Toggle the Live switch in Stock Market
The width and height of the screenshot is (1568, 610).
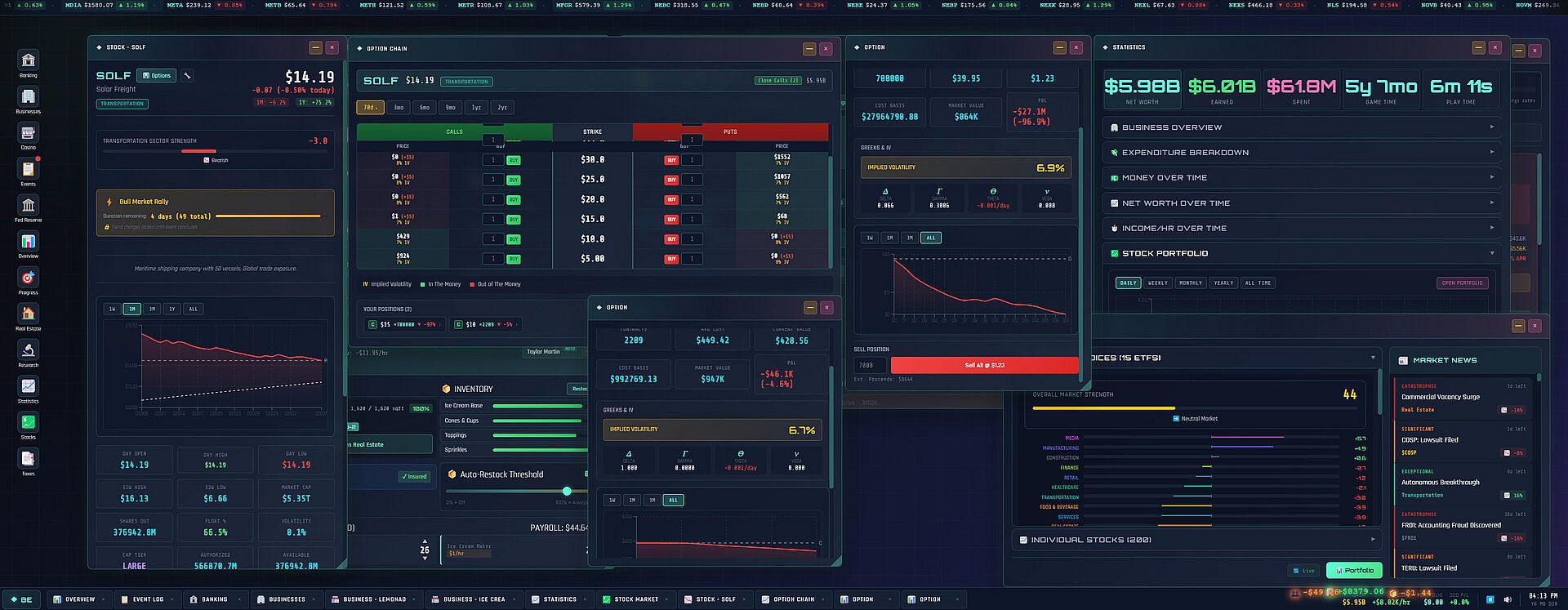click(1305, 571)
